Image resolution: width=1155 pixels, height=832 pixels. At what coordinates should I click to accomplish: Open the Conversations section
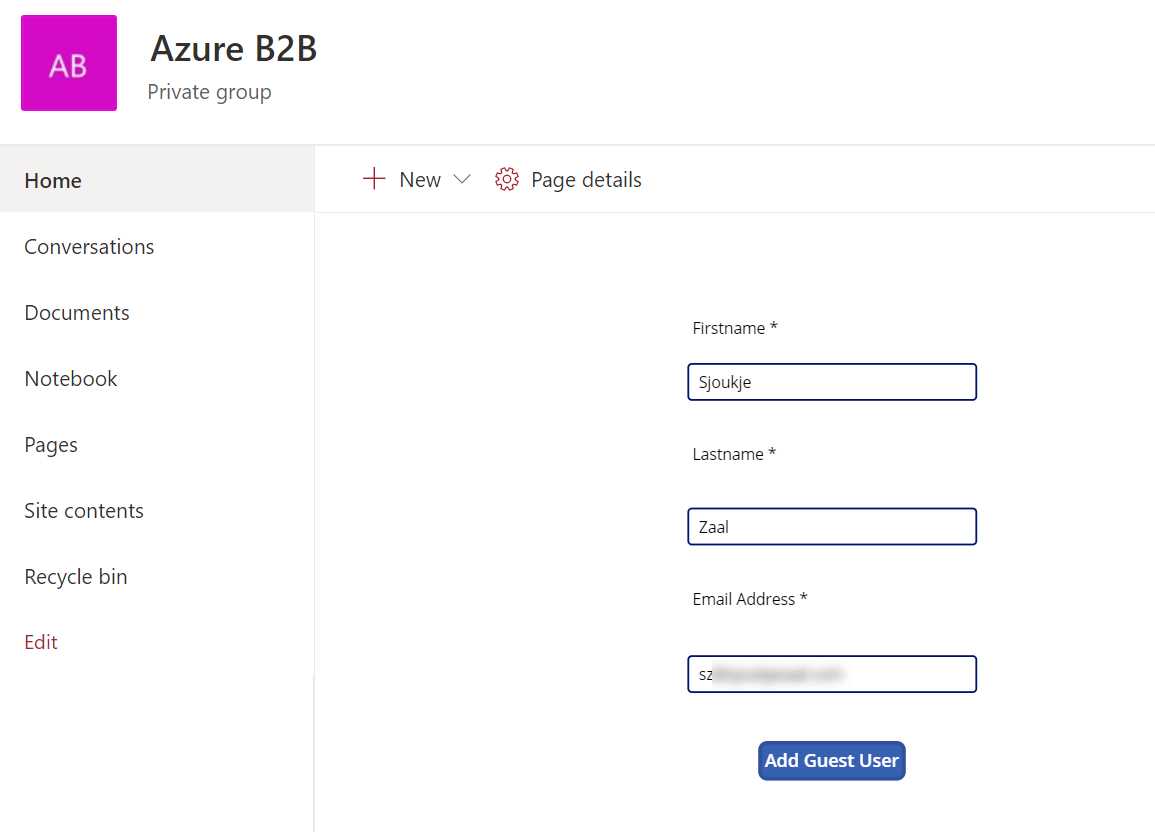click(x=89, y=246)
